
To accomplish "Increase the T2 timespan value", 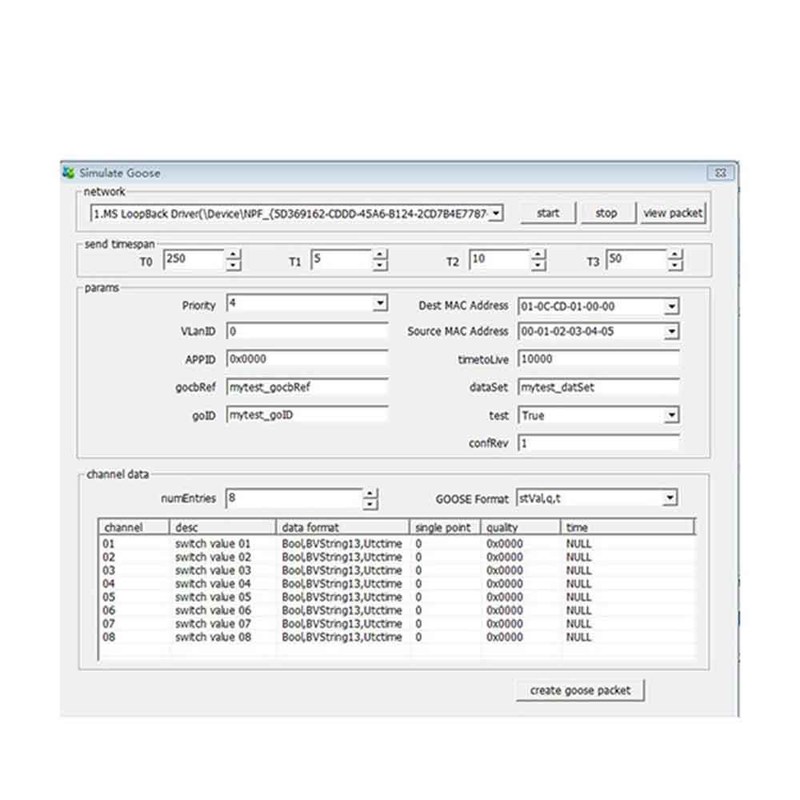I will pos(538,255).
